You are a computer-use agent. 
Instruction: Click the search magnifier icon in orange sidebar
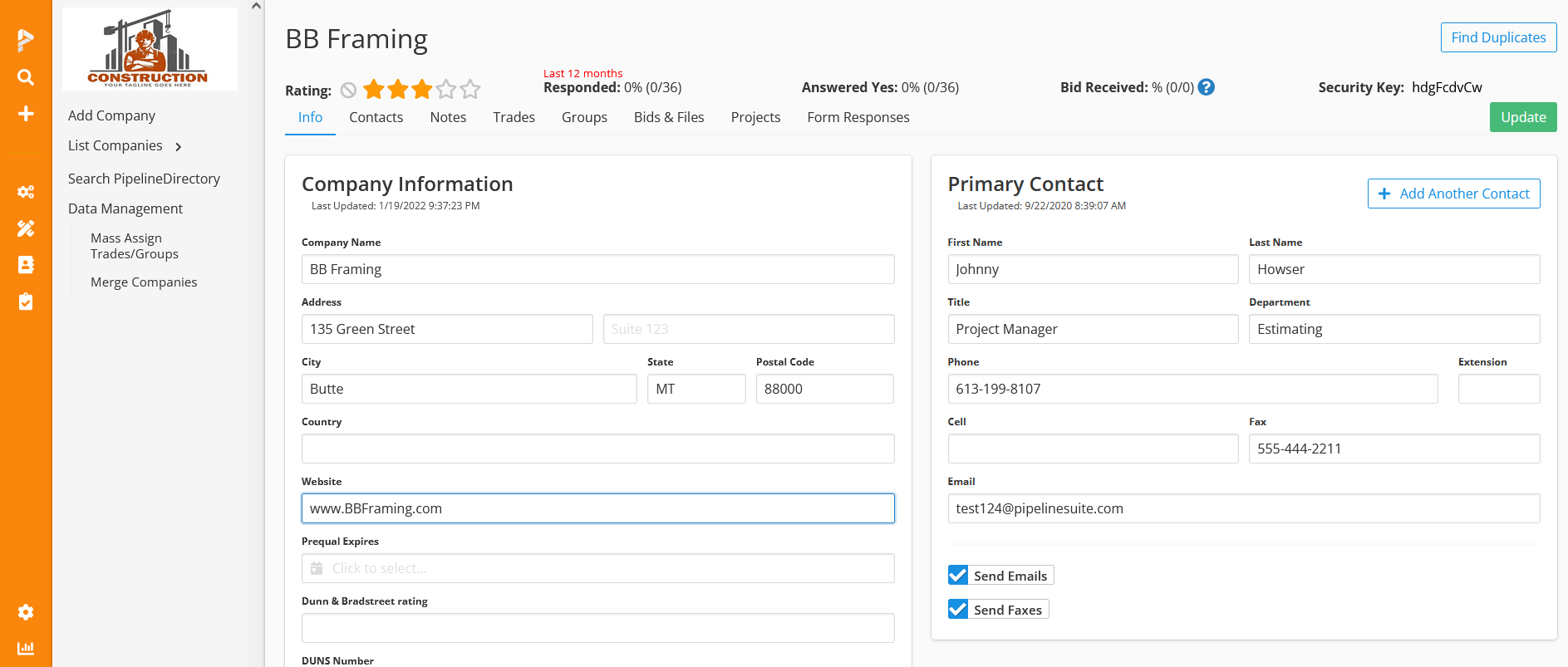tap(26, 77)
